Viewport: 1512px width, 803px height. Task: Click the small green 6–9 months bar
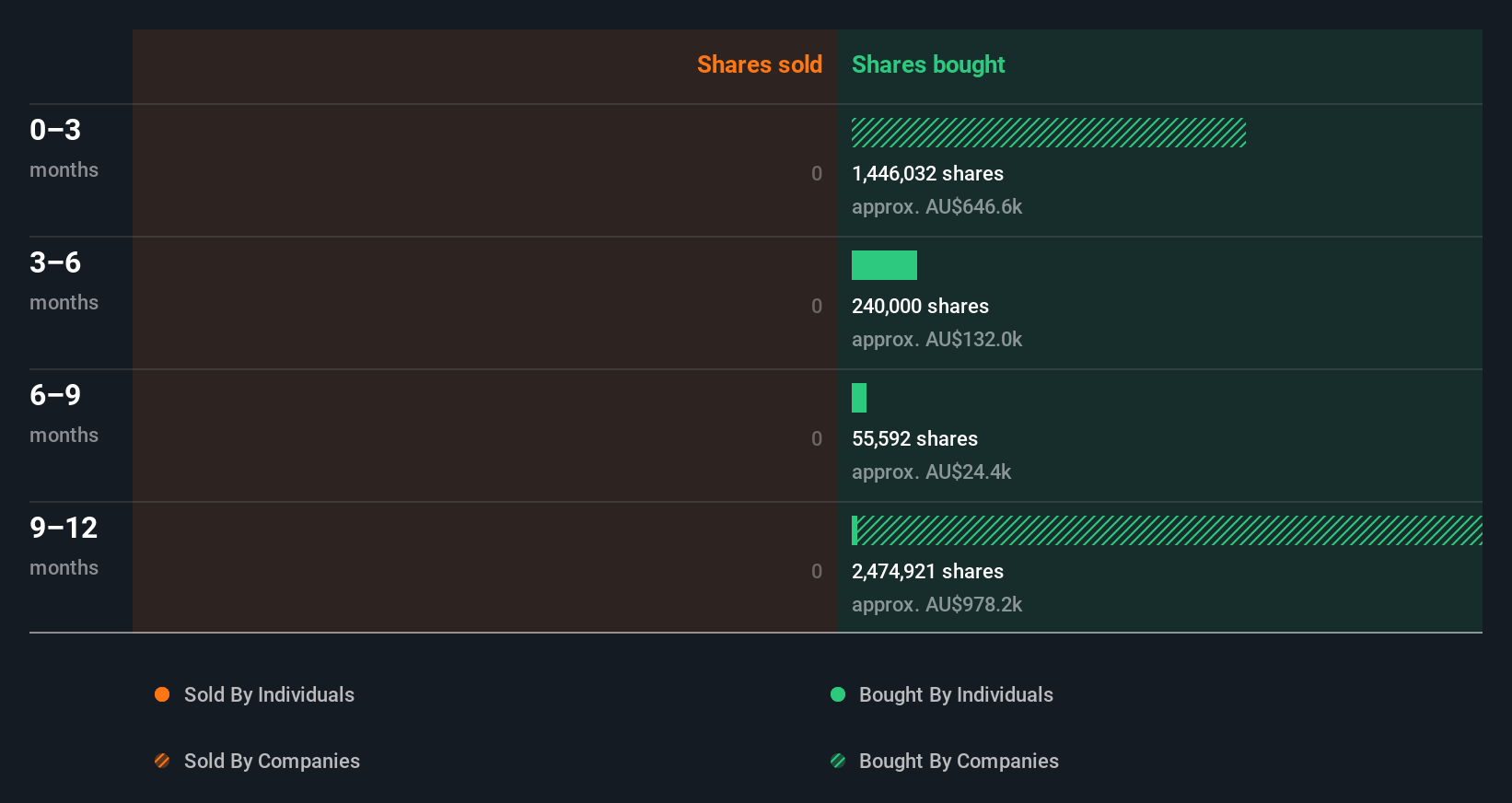click(859, 398)
